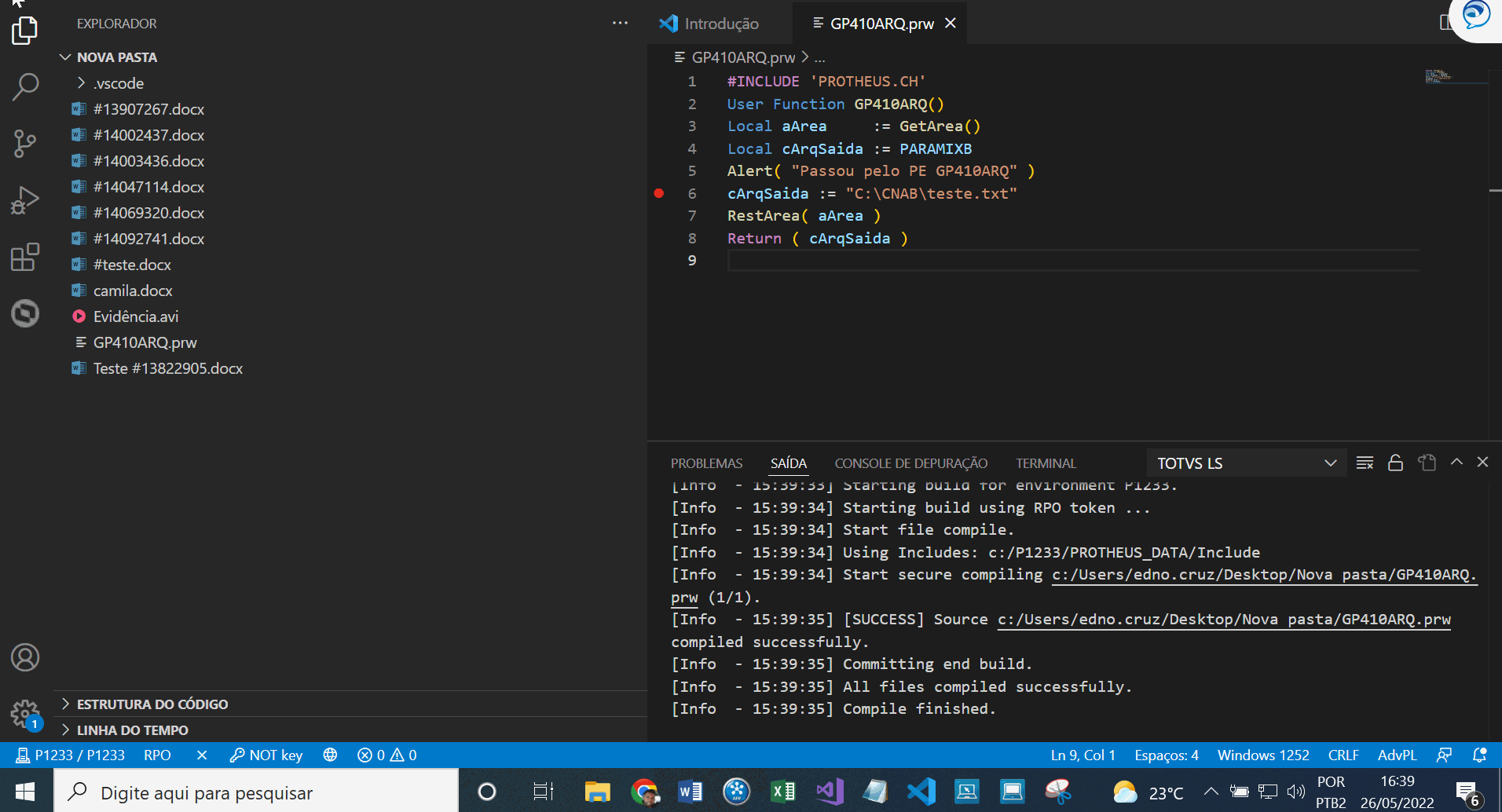This screenshot has width=1502, height=812.
Task: Click the NOT key status item
Action: click(x=266, y=755)
